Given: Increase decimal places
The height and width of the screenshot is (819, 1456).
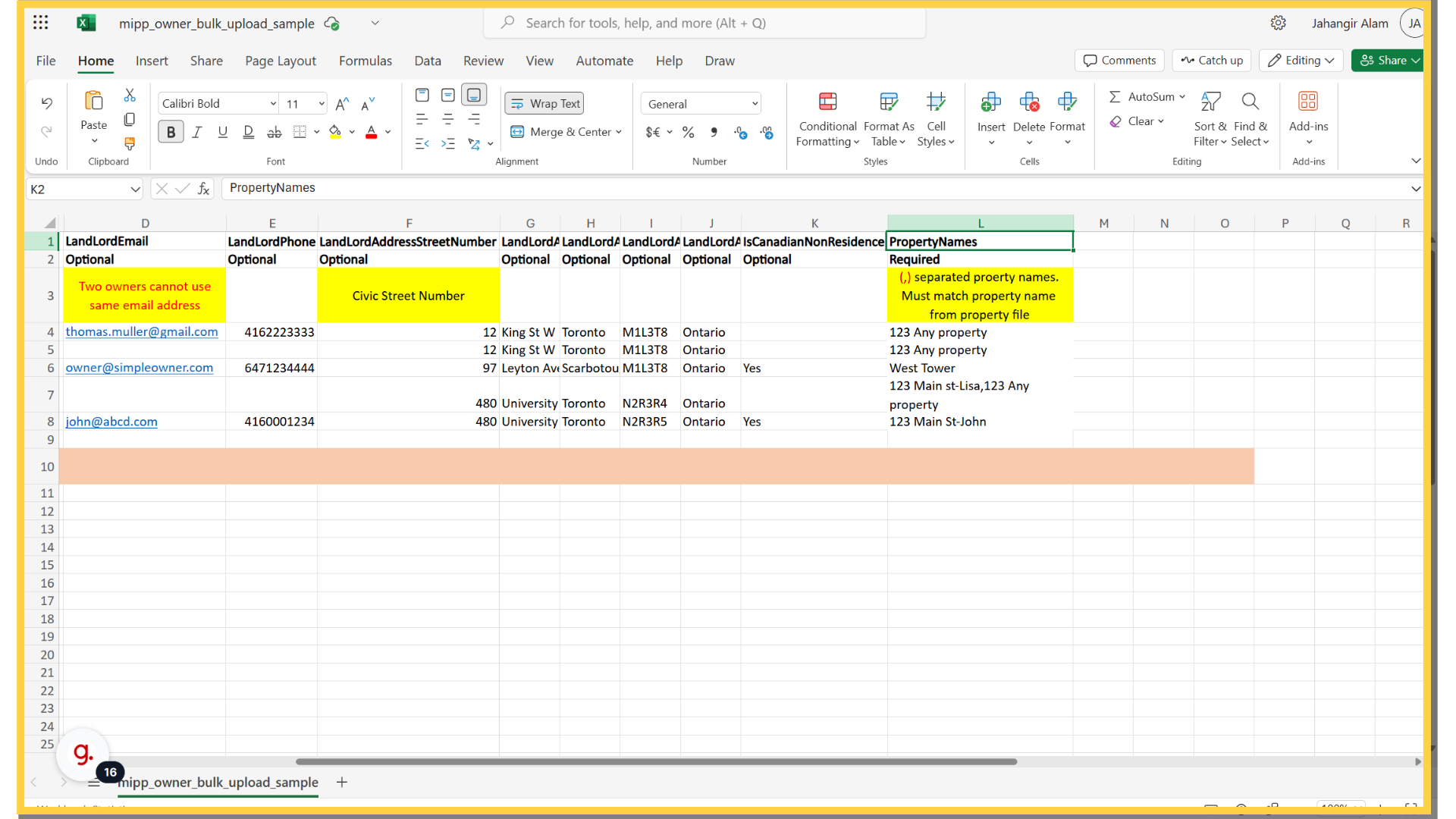Looking at the screenshot, I should (x=741, y=133).
